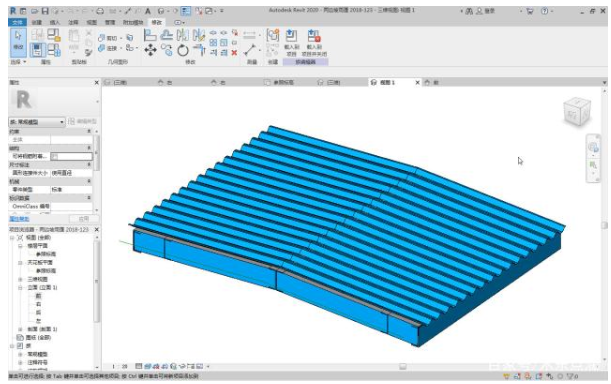611x384 pixels.
Task: Click the Move tool icon
Action: 150,50
